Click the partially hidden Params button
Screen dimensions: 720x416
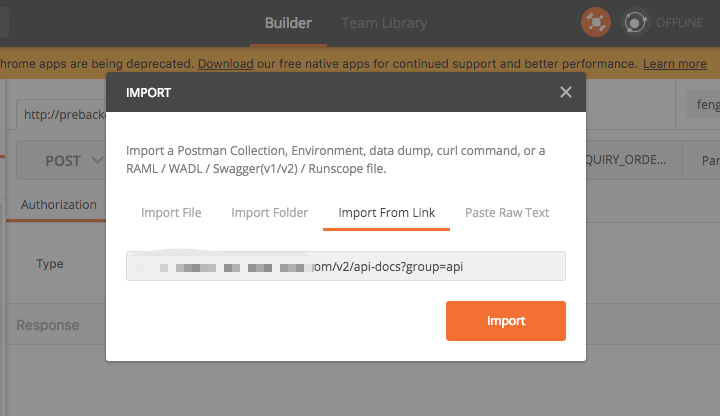click(701, 160)
